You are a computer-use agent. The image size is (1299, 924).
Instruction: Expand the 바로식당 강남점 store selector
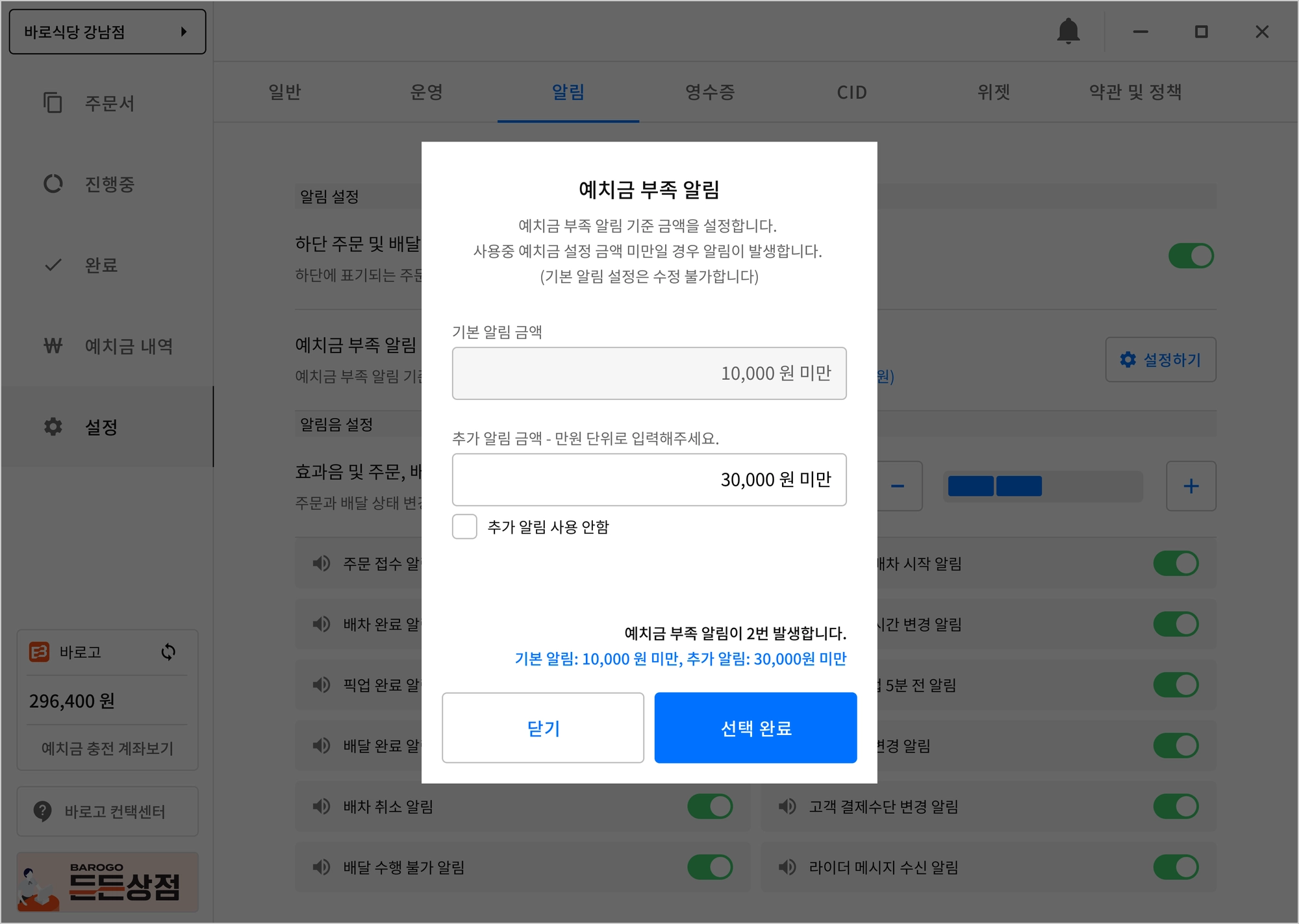coord(107,31)
